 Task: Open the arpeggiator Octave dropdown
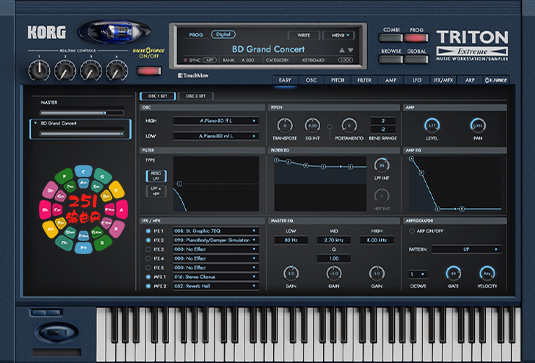tap(418, 274)
